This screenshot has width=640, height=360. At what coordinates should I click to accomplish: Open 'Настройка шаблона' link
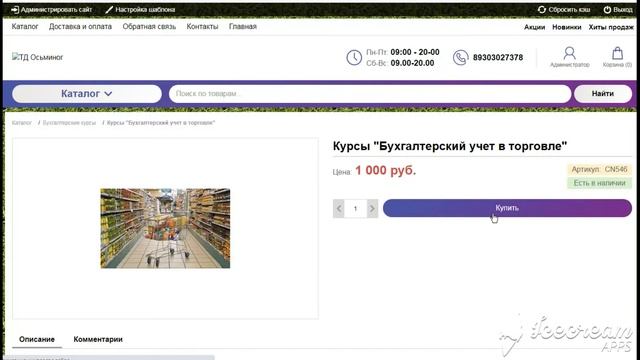pos(145,9)
